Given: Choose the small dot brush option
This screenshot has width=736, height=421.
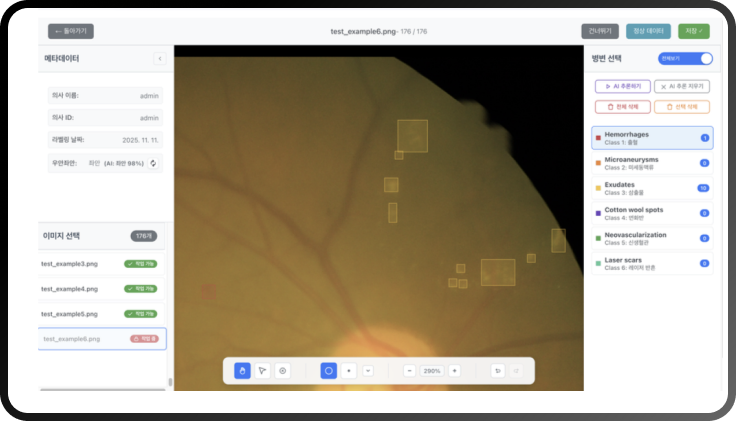Looking at the screenshot, I should tap(349, 371).
